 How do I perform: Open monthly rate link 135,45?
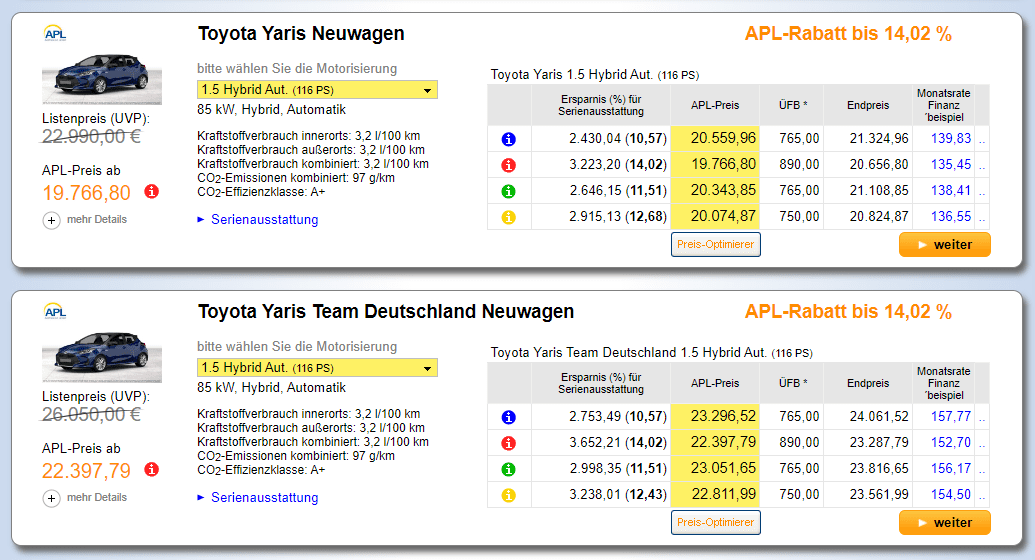tap(951, 164)
